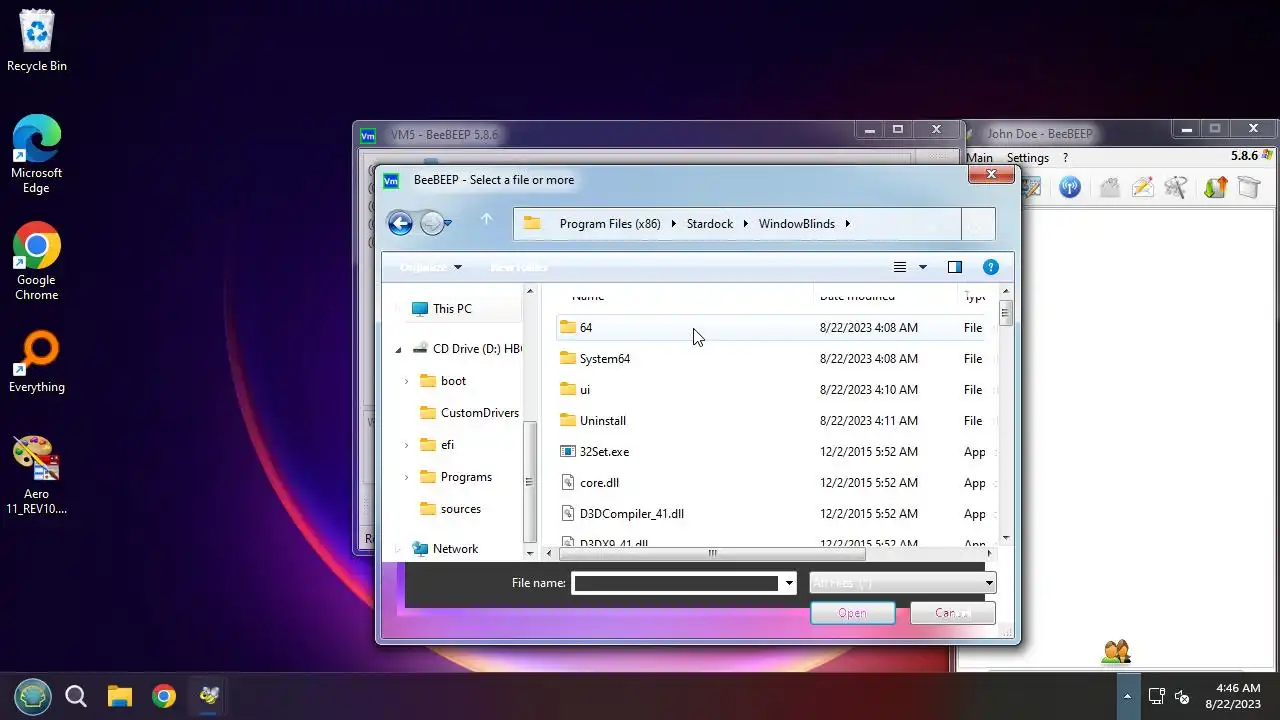
Task: Open dialog help blue question icon
Action: click(991, 267)
